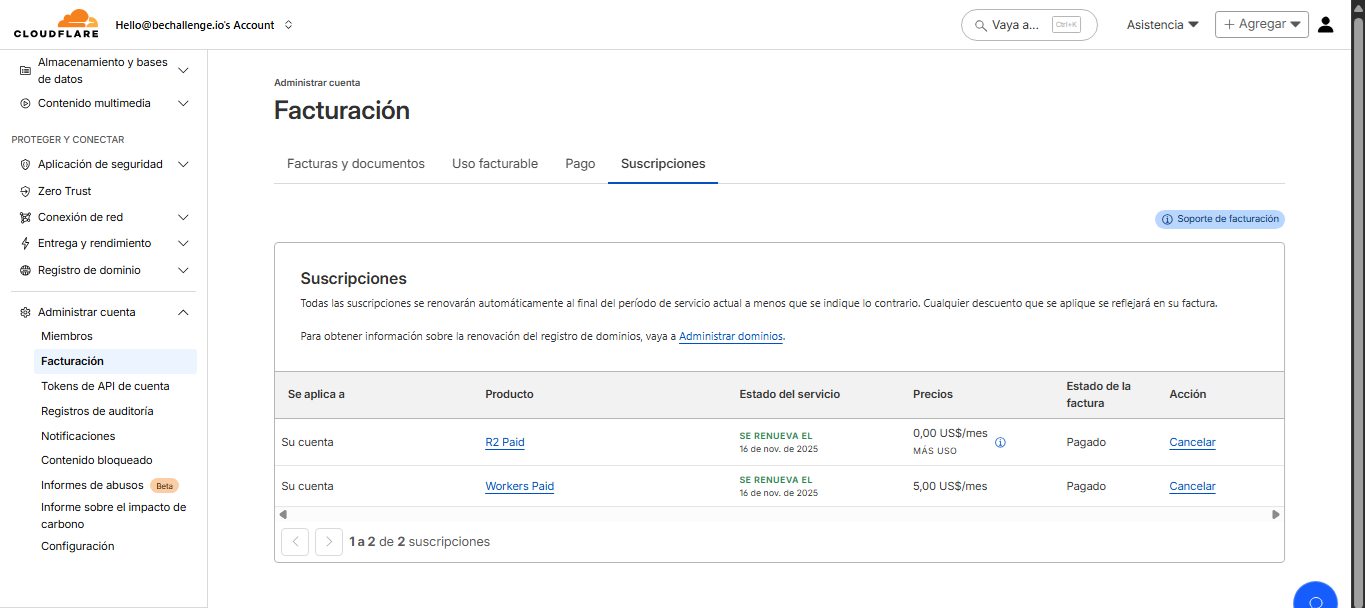Click the Registro de dominio globe icon

25,270
